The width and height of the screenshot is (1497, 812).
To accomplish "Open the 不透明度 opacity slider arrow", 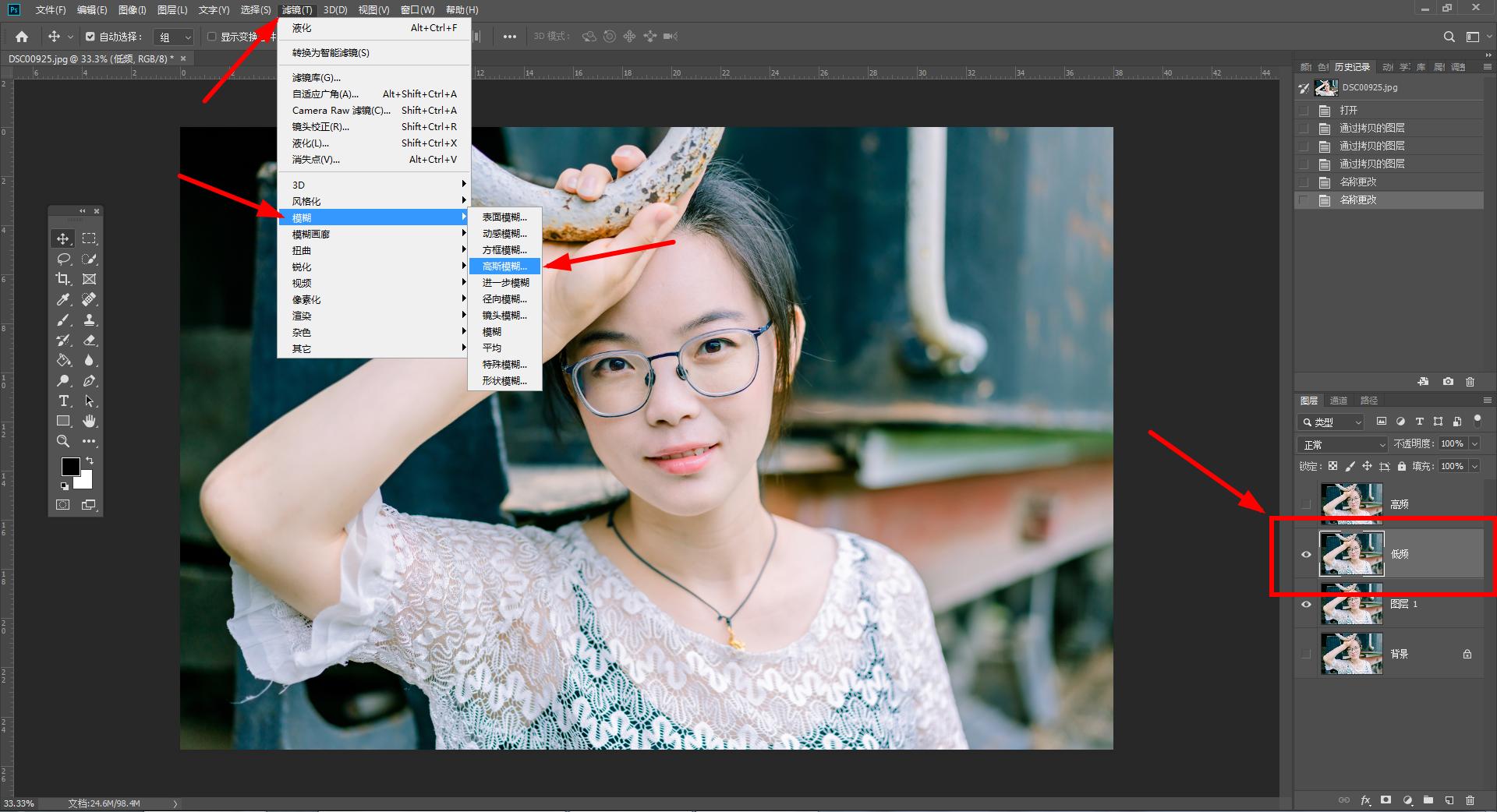I will click(x=1474, y=443).
